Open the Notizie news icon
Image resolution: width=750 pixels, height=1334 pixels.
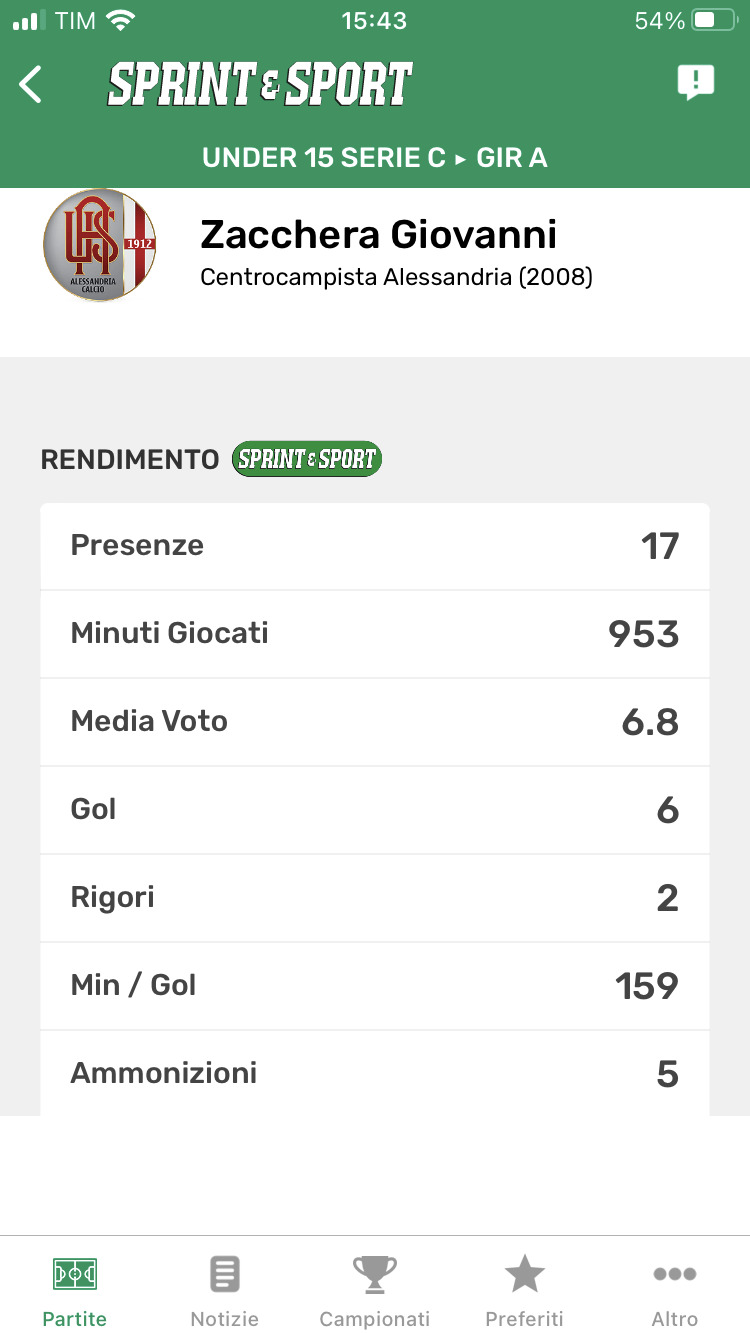pyautogui.click(x=225, y=1274)
